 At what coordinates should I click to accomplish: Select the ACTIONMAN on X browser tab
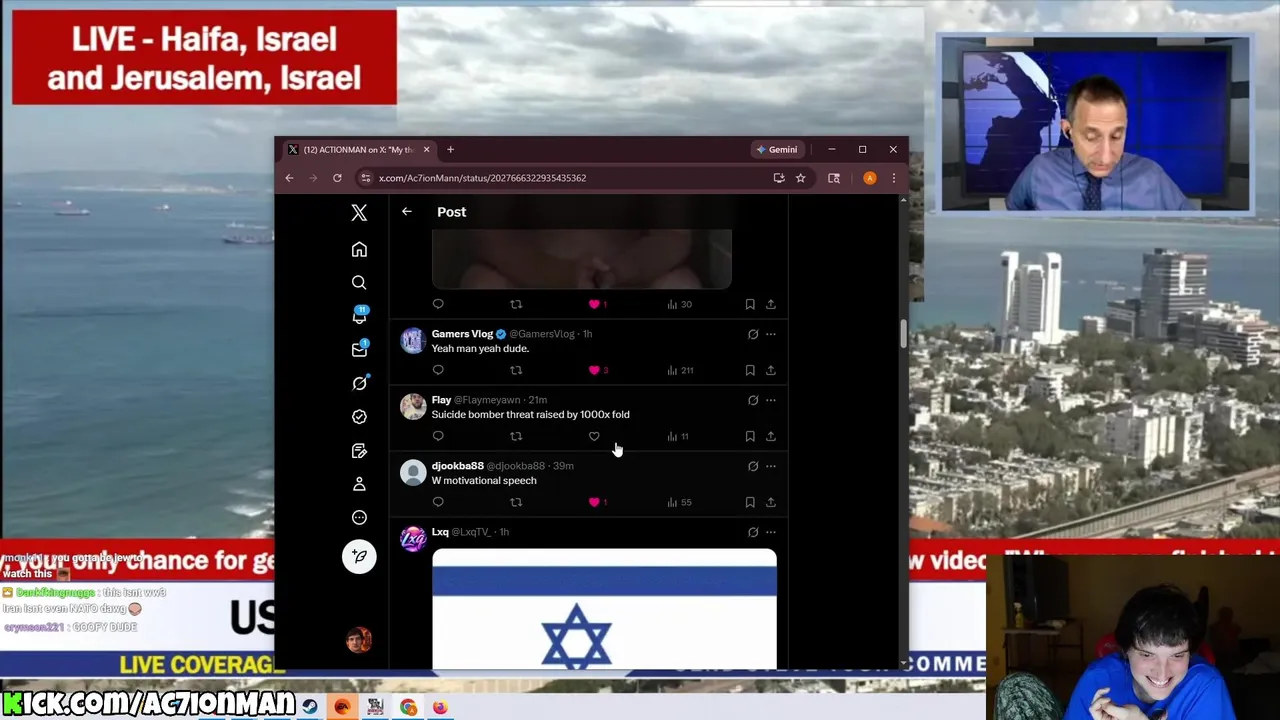[x=358, y=150]
